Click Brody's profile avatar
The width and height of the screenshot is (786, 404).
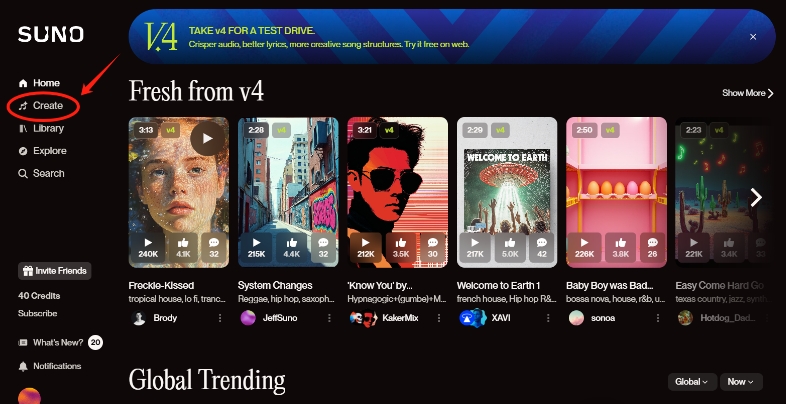coord(139,317)
